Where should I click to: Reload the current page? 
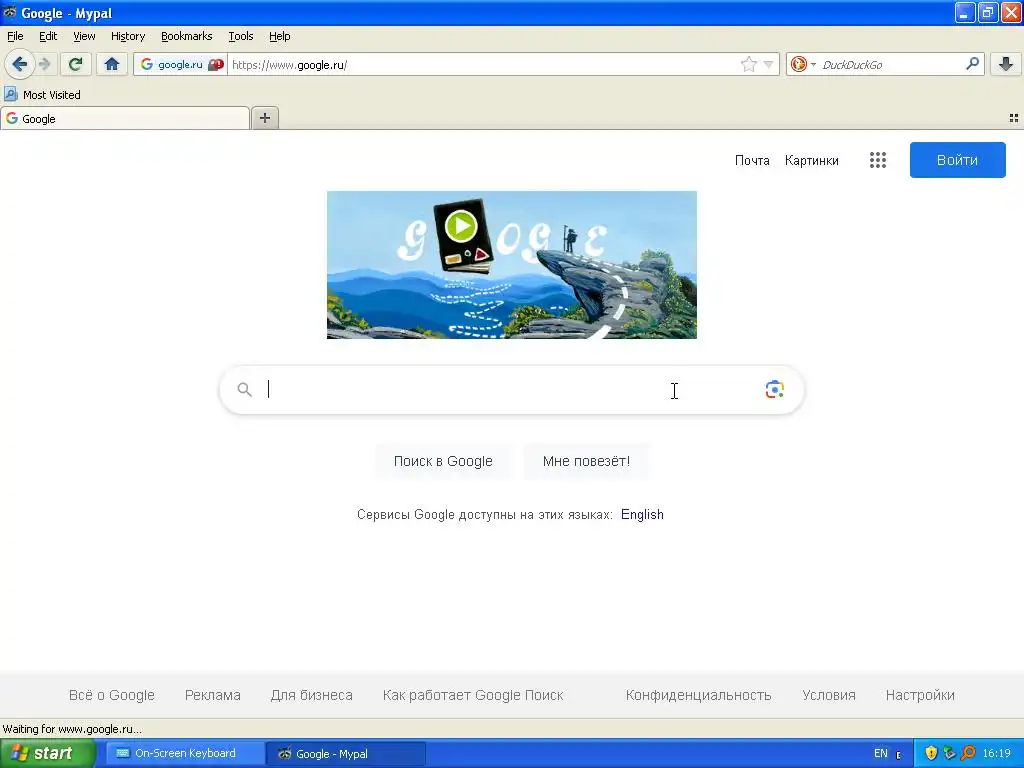76,64
